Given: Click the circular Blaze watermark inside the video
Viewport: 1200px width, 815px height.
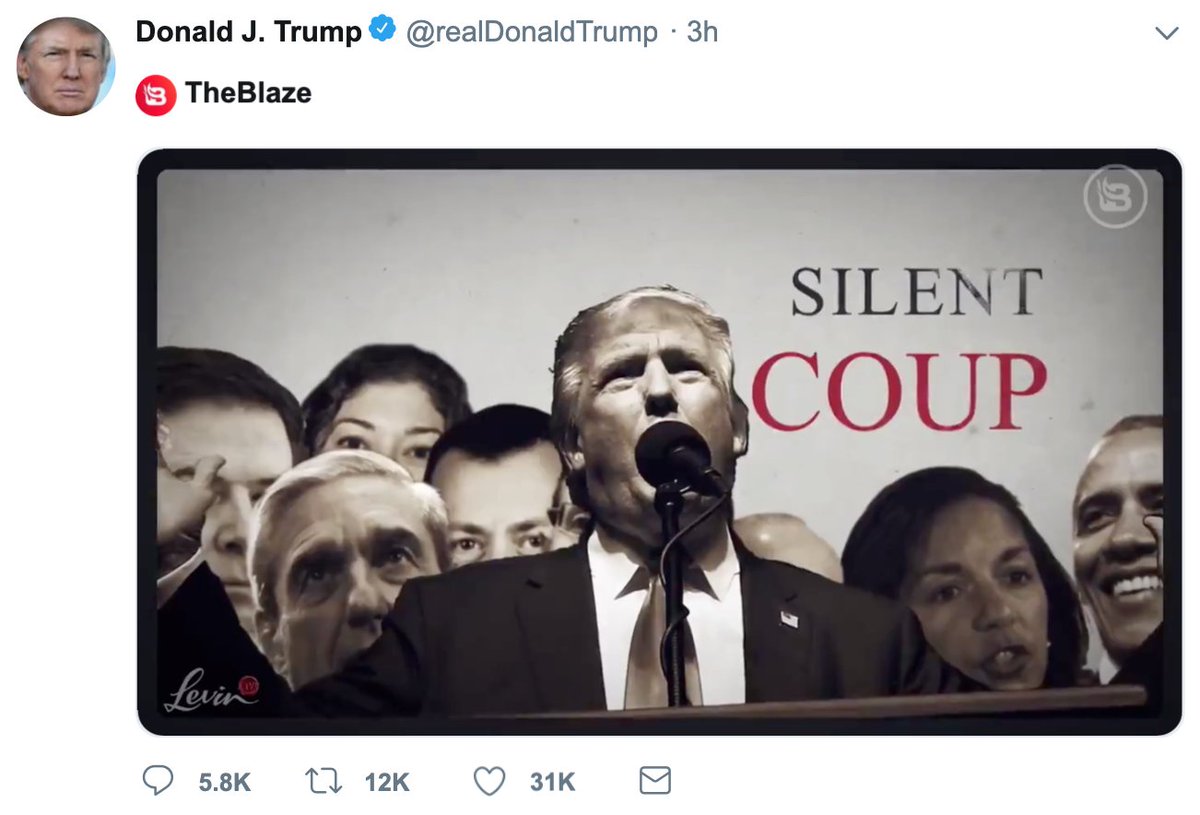Looking at the screenshot, I should pos(1115,197).
